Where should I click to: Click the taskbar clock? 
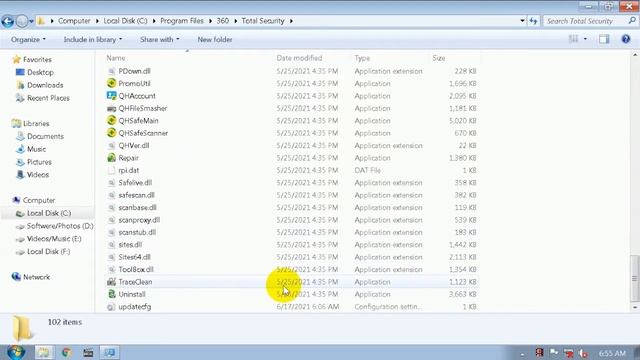[612, 353]
